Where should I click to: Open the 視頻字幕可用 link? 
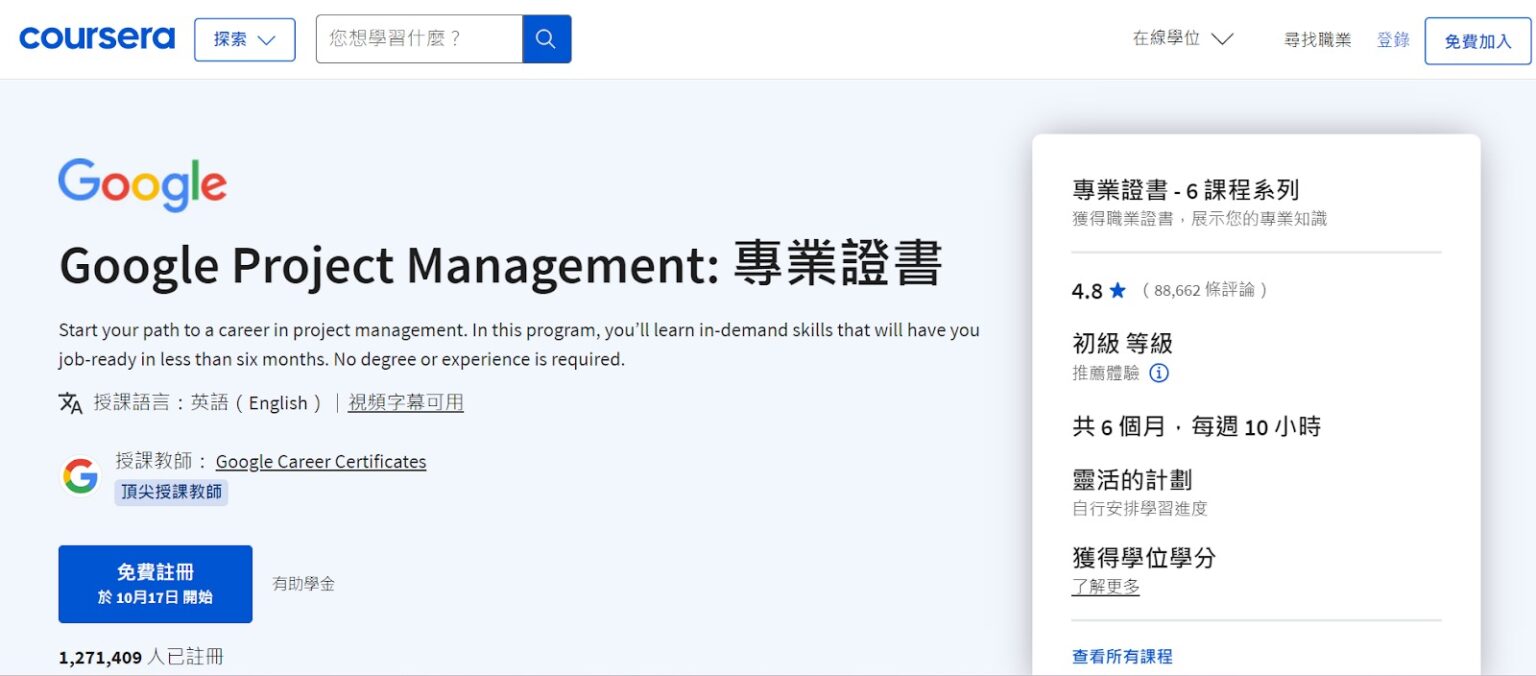pos(405,403)
